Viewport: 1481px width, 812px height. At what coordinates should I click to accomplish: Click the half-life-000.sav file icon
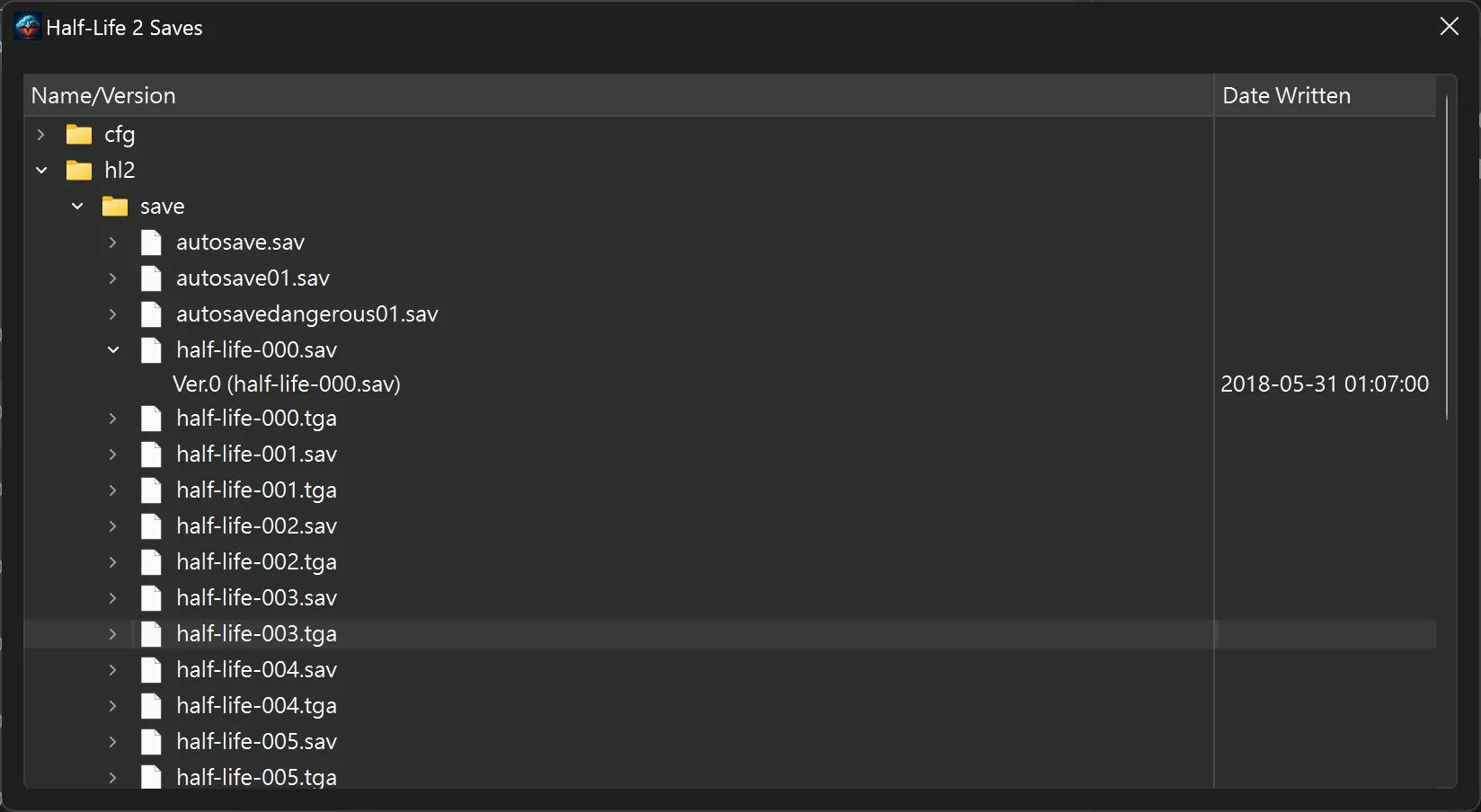(151, 349)
